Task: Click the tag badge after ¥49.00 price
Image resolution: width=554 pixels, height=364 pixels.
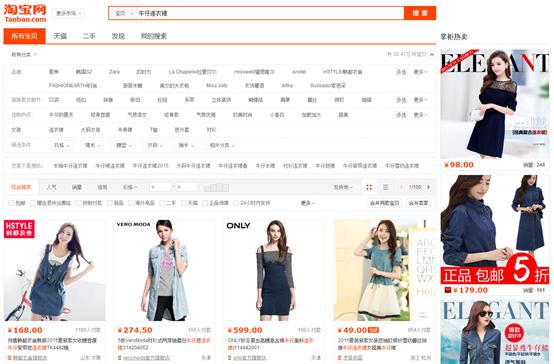Action: coord(374,330)
